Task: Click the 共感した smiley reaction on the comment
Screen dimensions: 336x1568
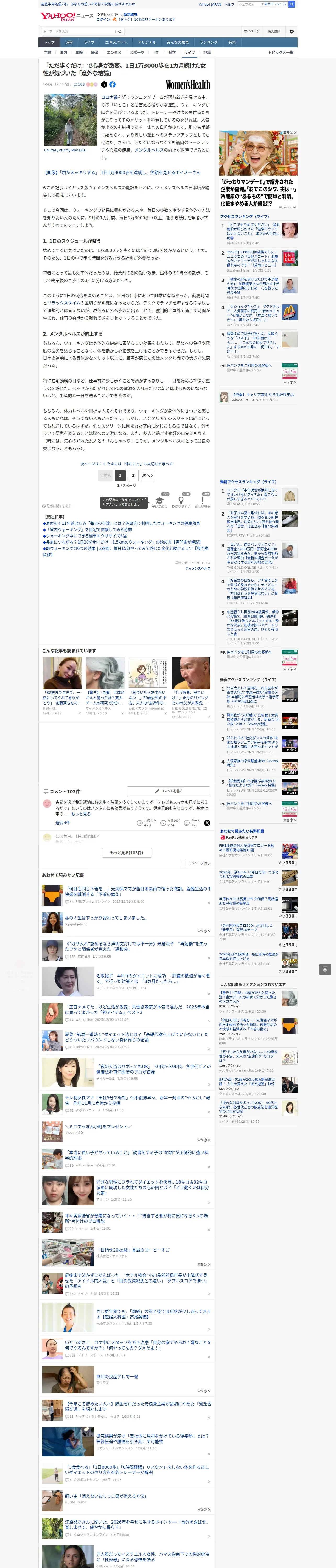Action: [140, 822]
